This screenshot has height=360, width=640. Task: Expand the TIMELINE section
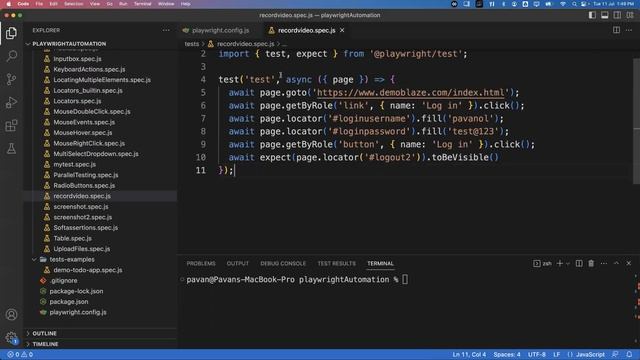tap(45, 344)
